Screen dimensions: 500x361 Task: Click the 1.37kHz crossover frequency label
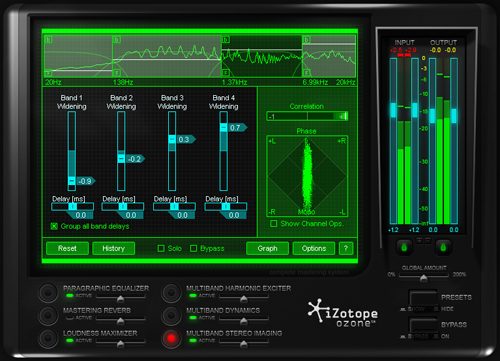pos(234,82)
